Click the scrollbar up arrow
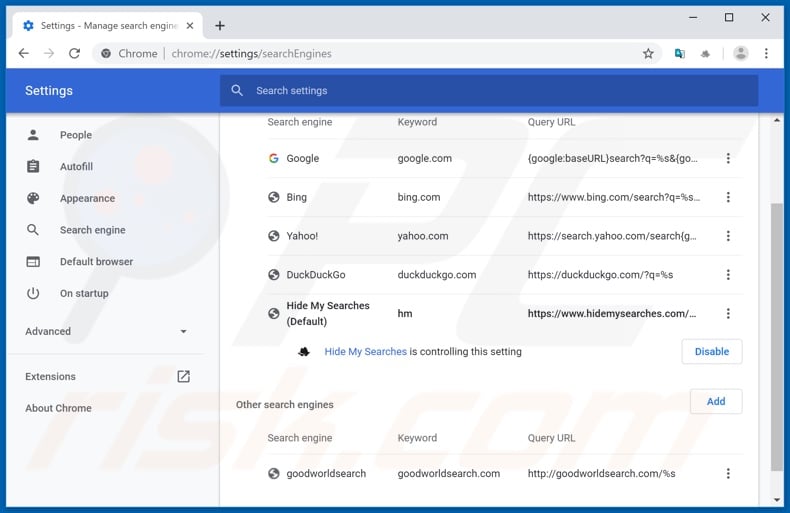The width and height of the screenshot is (790, 513). 777,120
